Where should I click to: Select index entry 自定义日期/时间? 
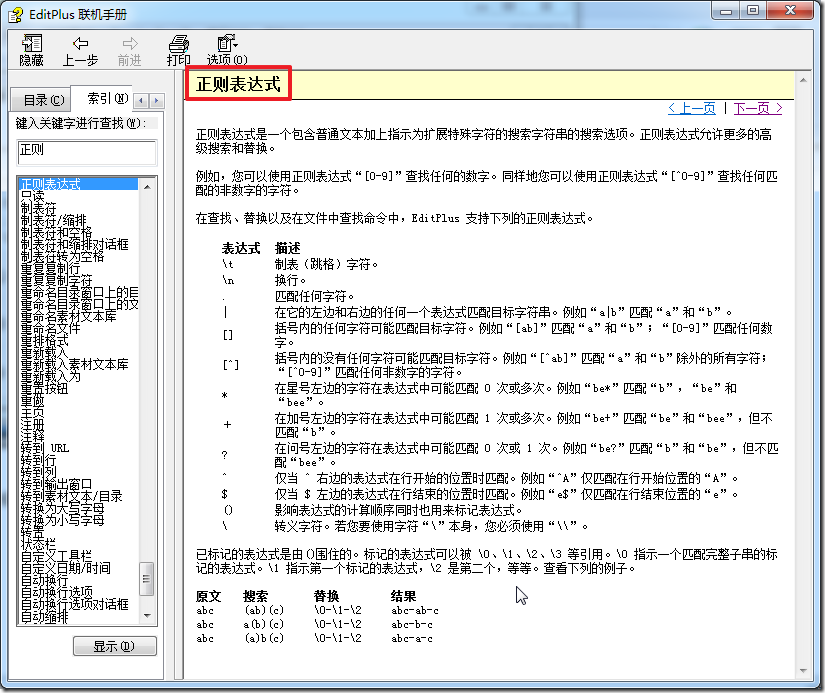click(x=65, y=568)
